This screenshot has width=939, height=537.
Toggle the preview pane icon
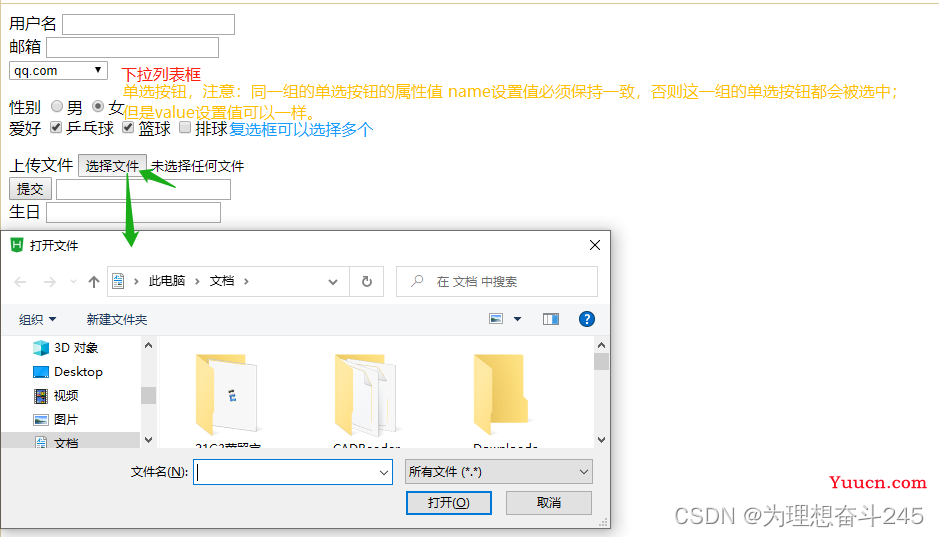point(551,319)
